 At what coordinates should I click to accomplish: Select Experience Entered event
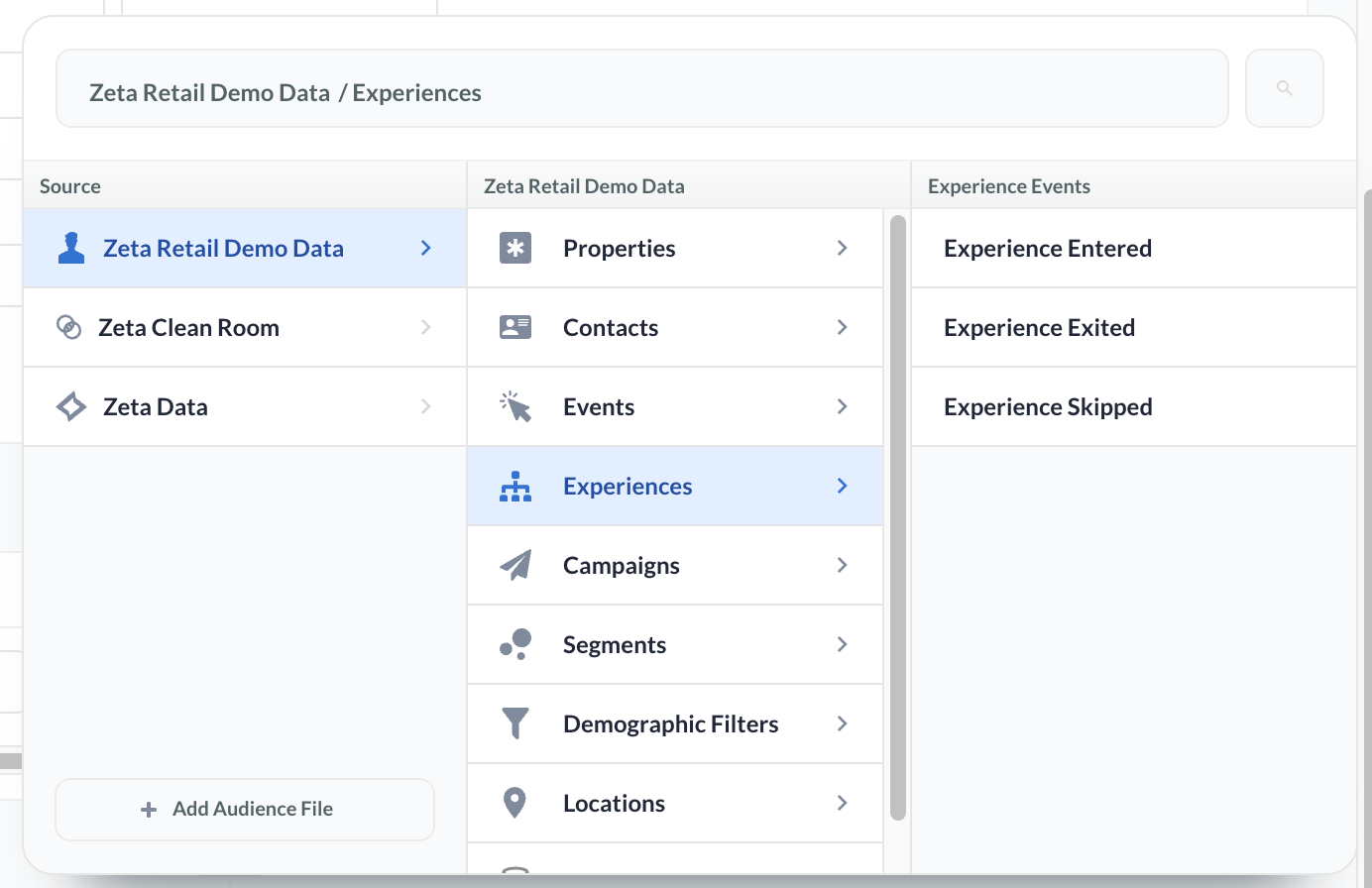(x=1133, y=248)
